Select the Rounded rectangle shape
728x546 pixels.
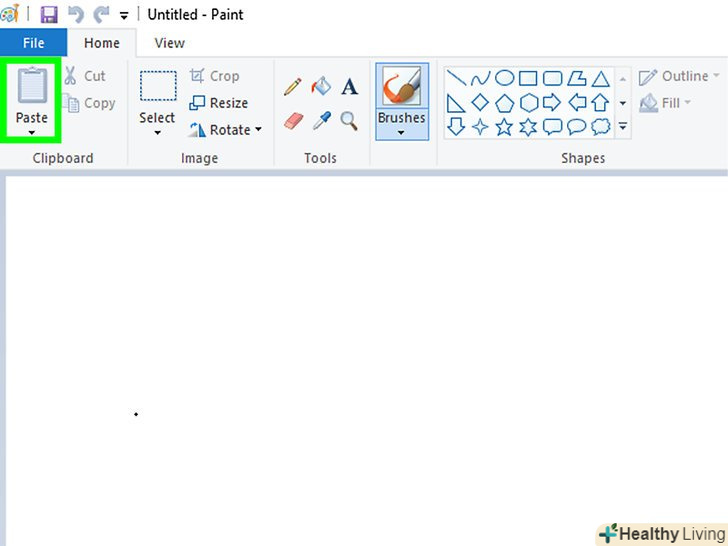[552, 78]
